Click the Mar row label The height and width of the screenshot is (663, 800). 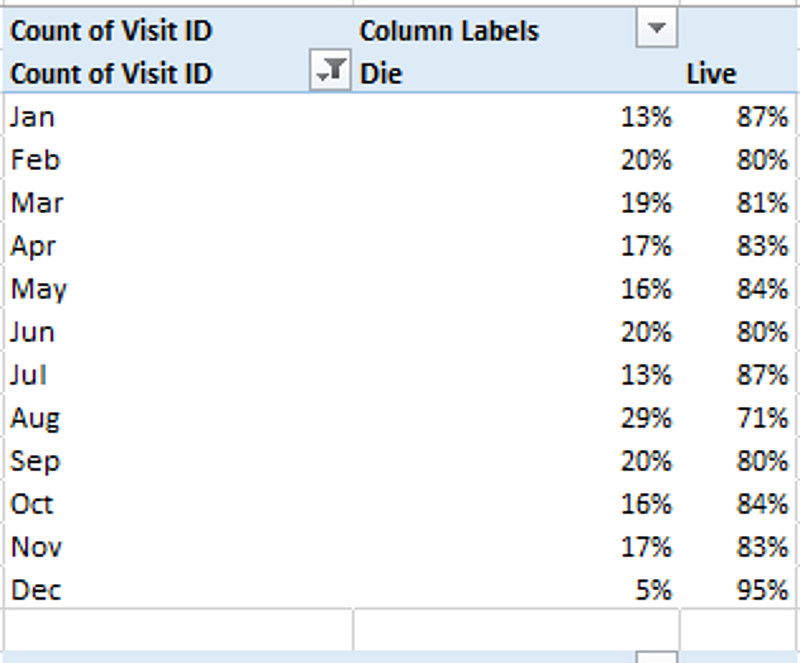click(x=37, y=203)
